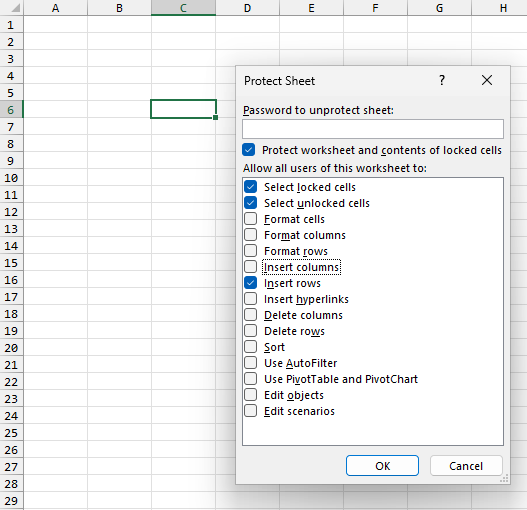Image resolution: width=527 pixels, height=510 pixels.
Task: Select row 6 header
Action: (x=11, y=110)
